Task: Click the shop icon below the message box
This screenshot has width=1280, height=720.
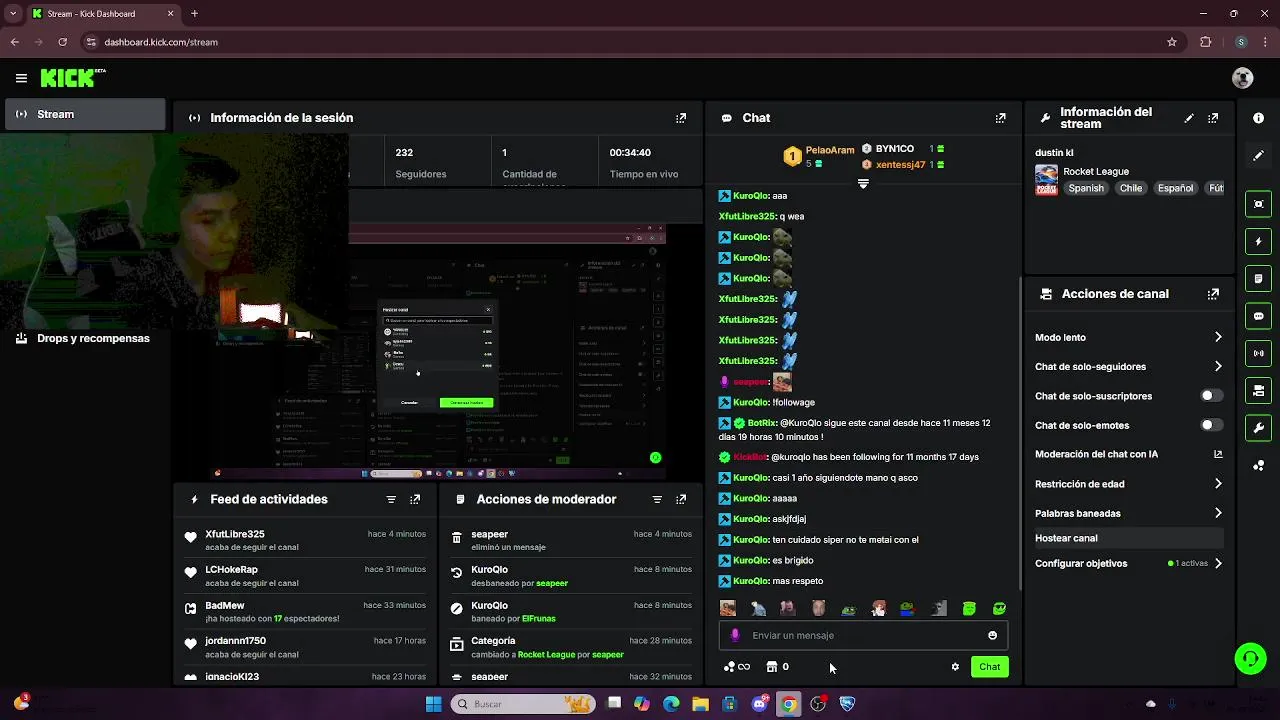Action: coord(772,667)
